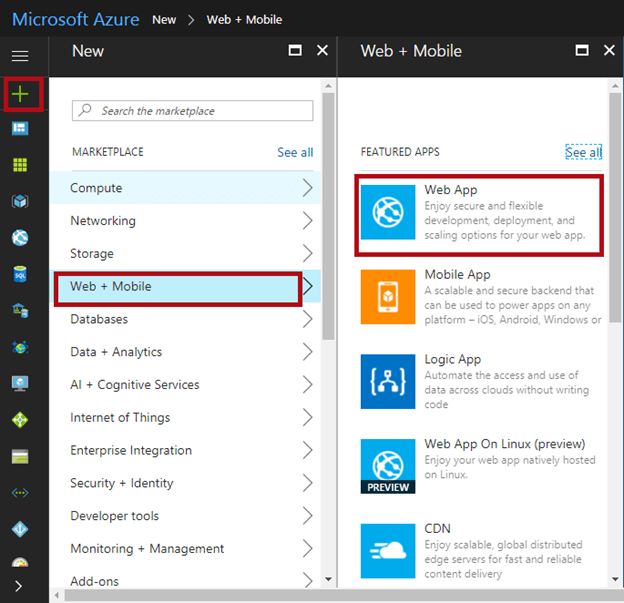Expand the Databases category chevron

tap(307, 319)
